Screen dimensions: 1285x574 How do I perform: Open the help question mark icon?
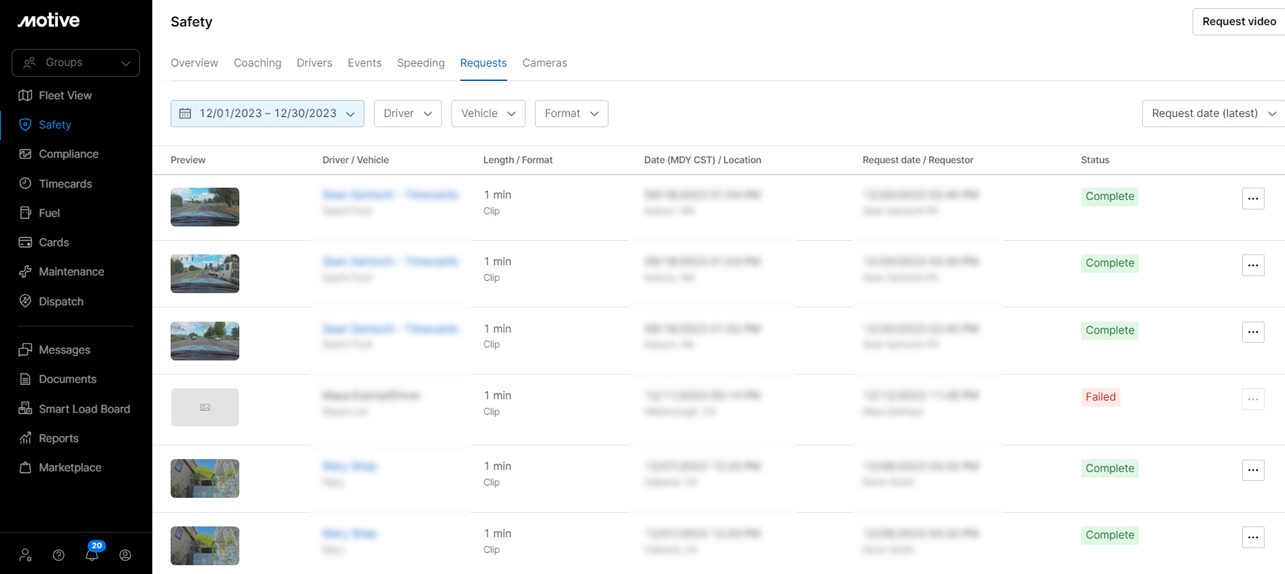pos(59,555)
